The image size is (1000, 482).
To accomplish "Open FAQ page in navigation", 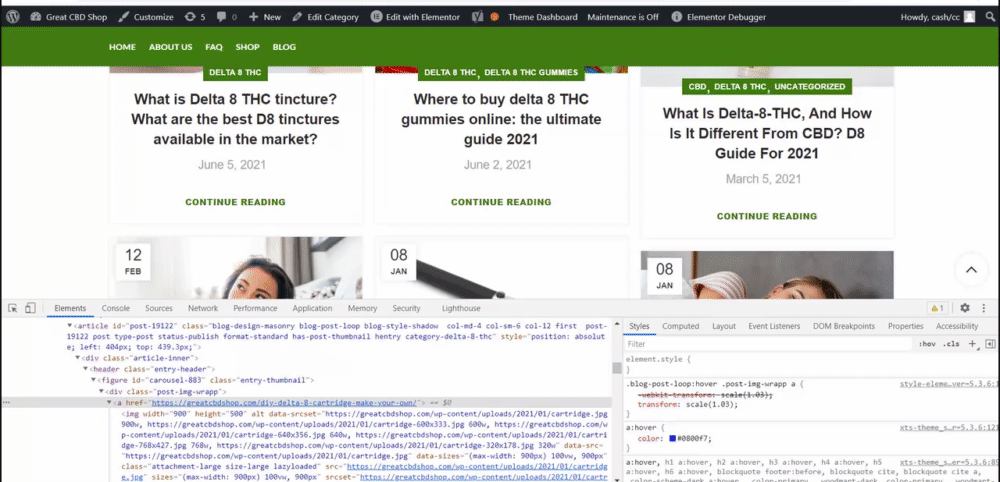I will pos(214,47).
